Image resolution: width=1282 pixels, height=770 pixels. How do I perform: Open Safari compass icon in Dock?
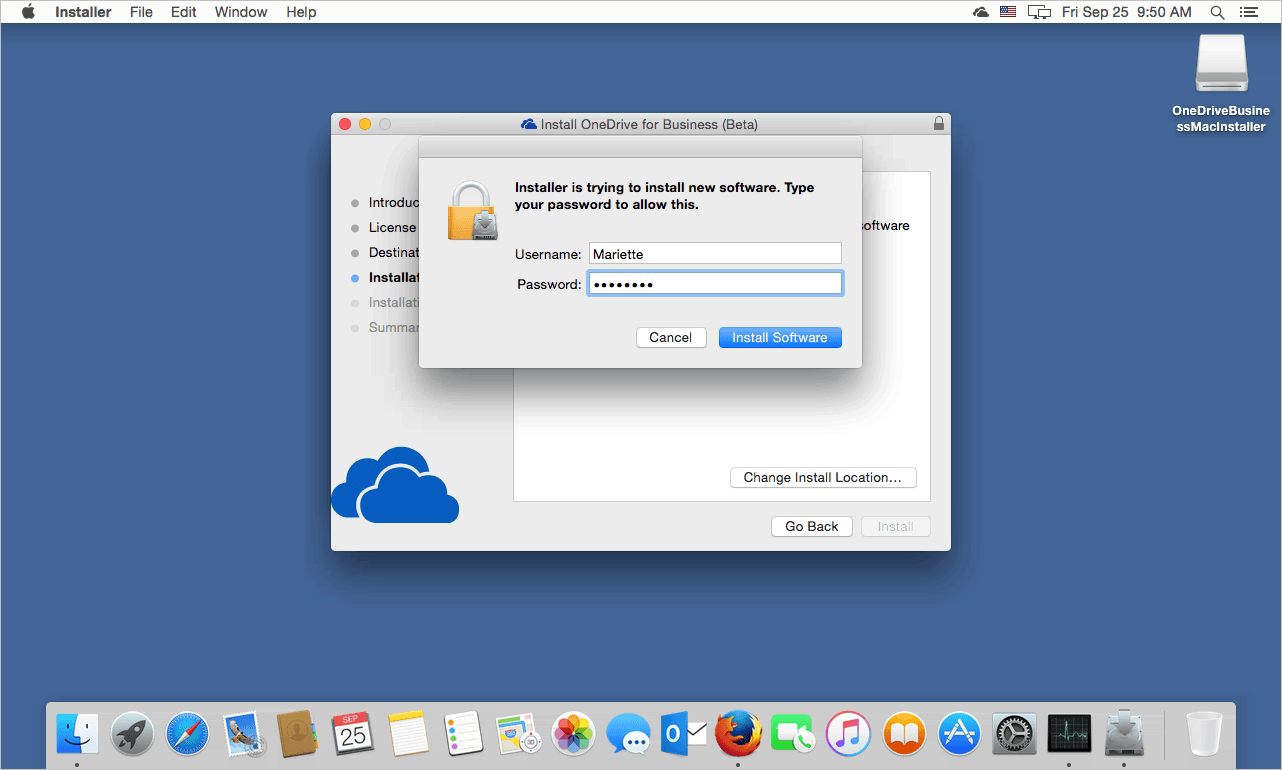[187, 735]
